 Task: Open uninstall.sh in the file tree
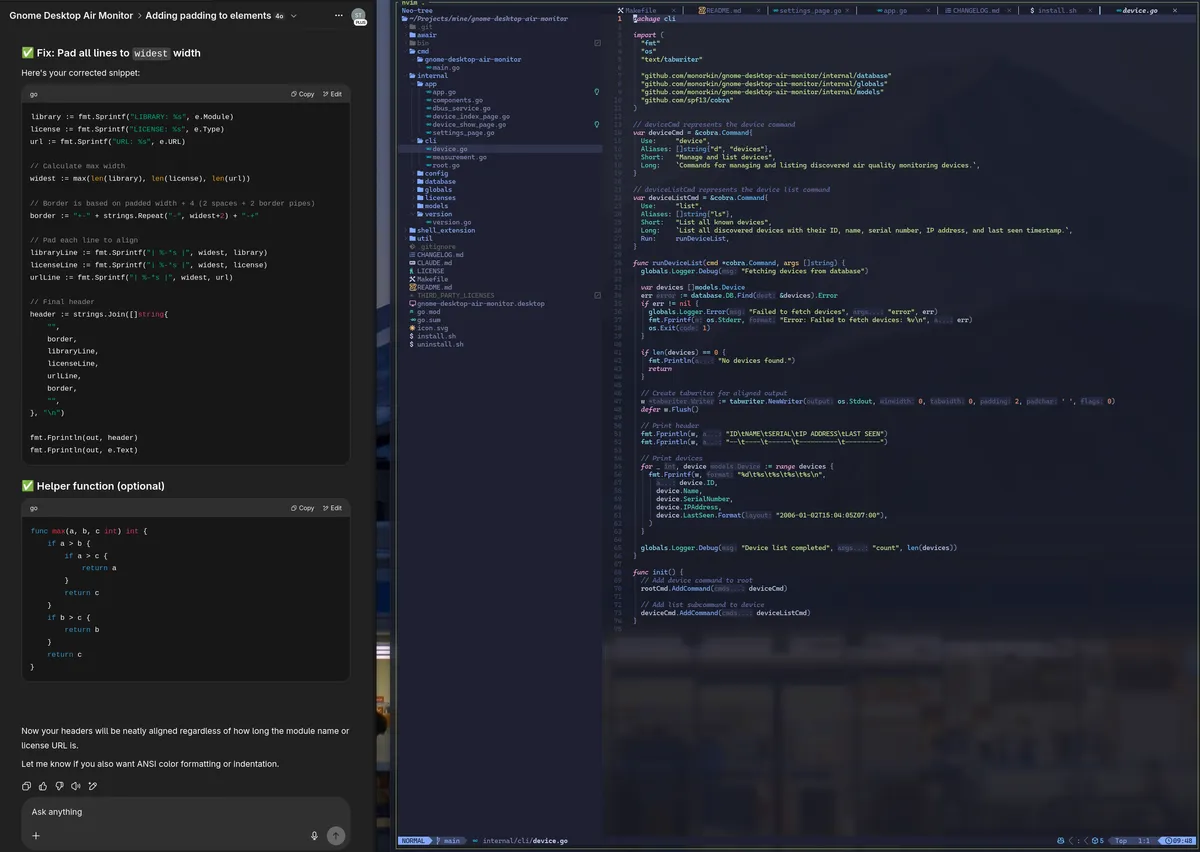[436, 344]
